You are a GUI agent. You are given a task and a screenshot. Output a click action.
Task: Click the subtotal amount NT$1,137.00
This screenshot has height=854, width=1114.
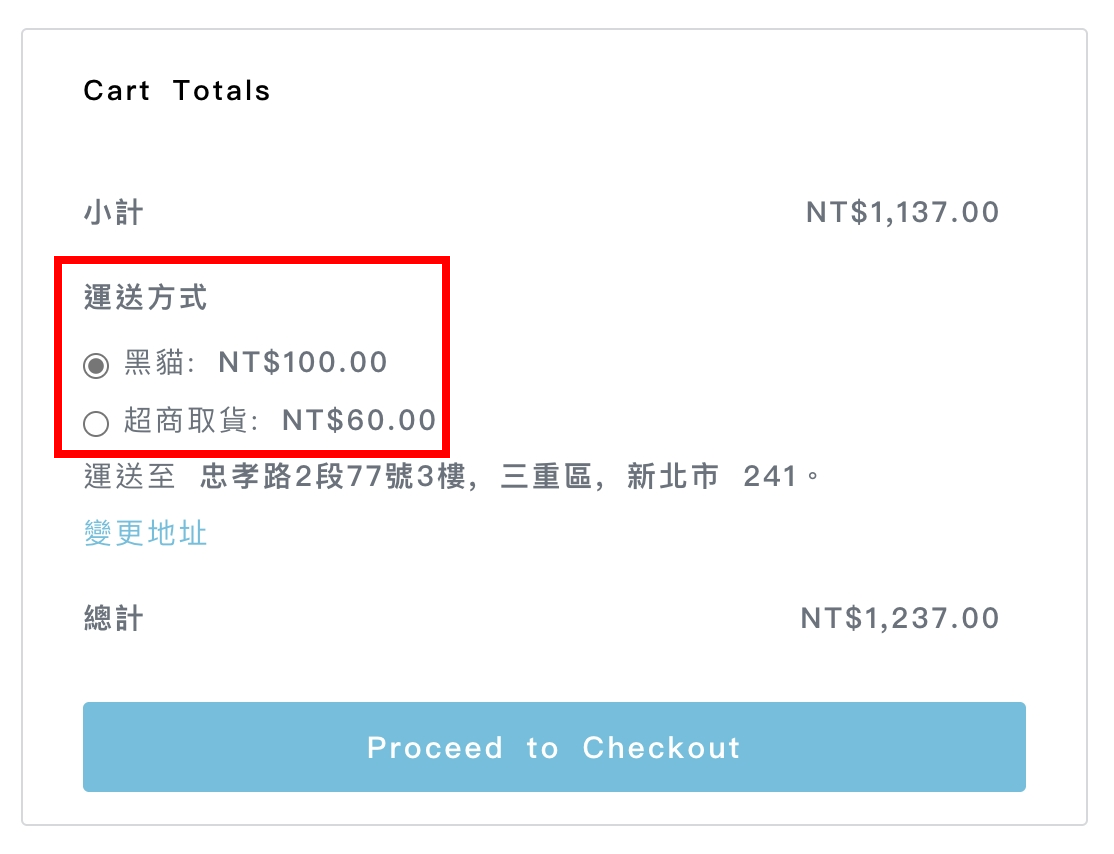point(902,213)
